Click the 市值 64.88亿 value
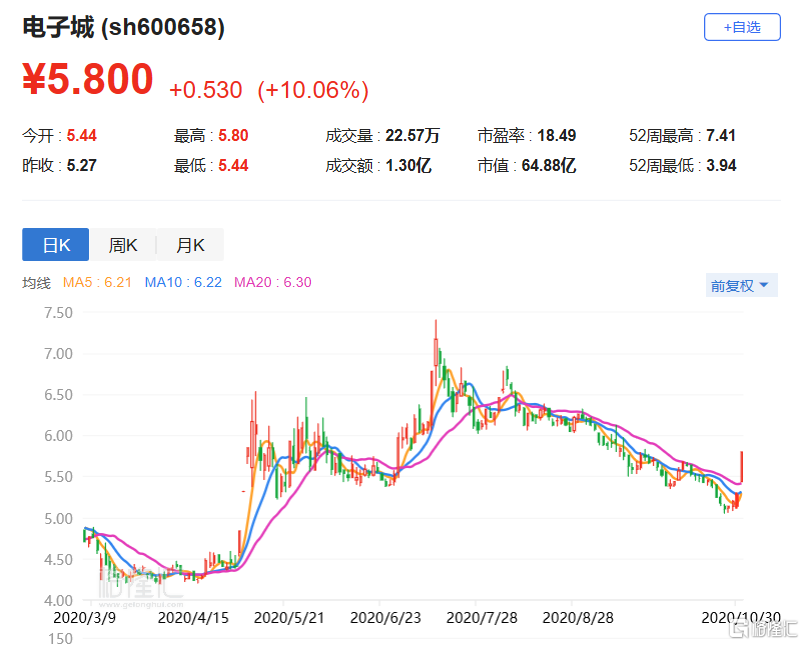 click(x=548, y=165)
